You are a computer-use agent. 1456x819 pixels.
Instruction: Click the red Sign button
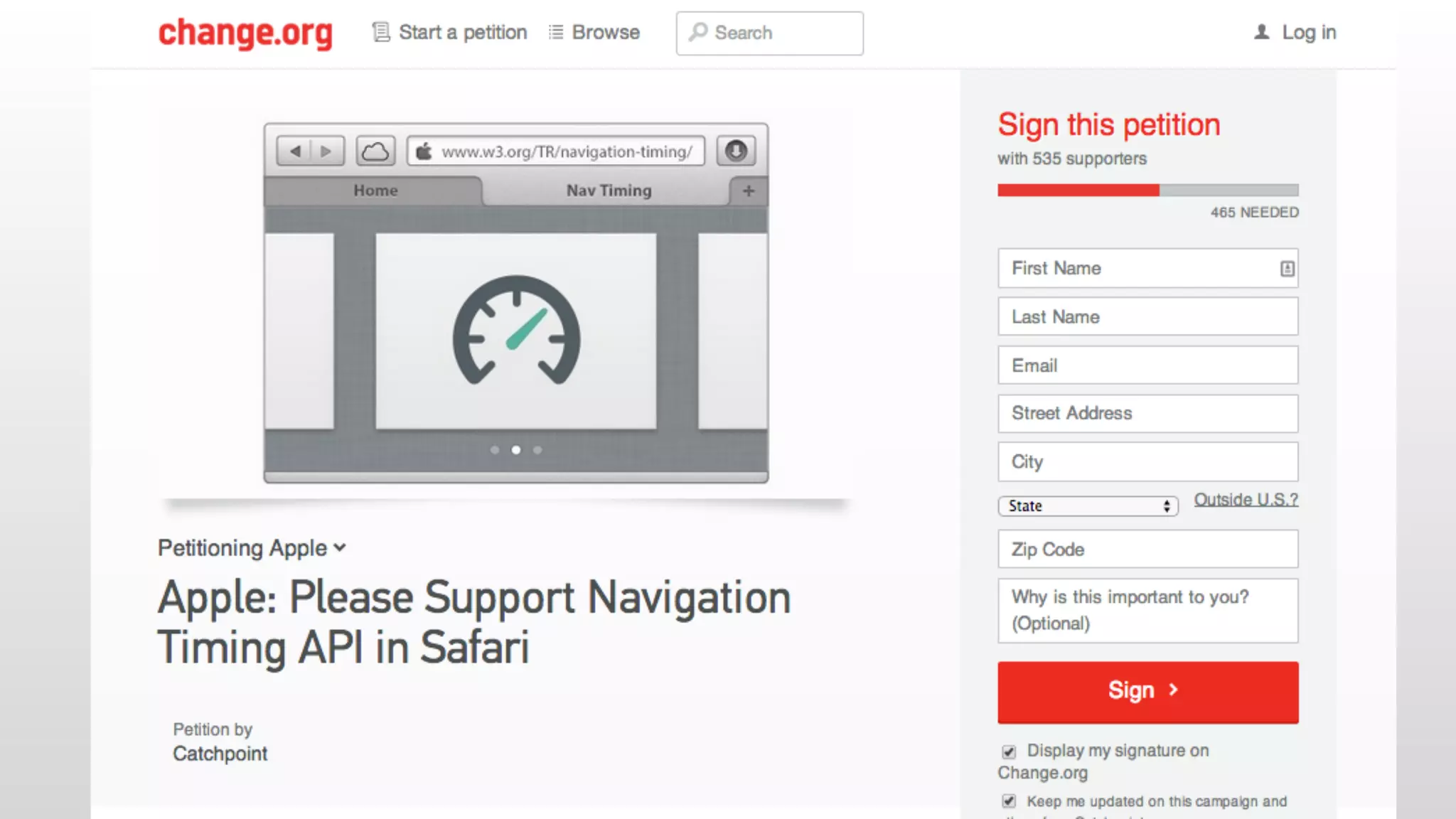click(1147, 692)
